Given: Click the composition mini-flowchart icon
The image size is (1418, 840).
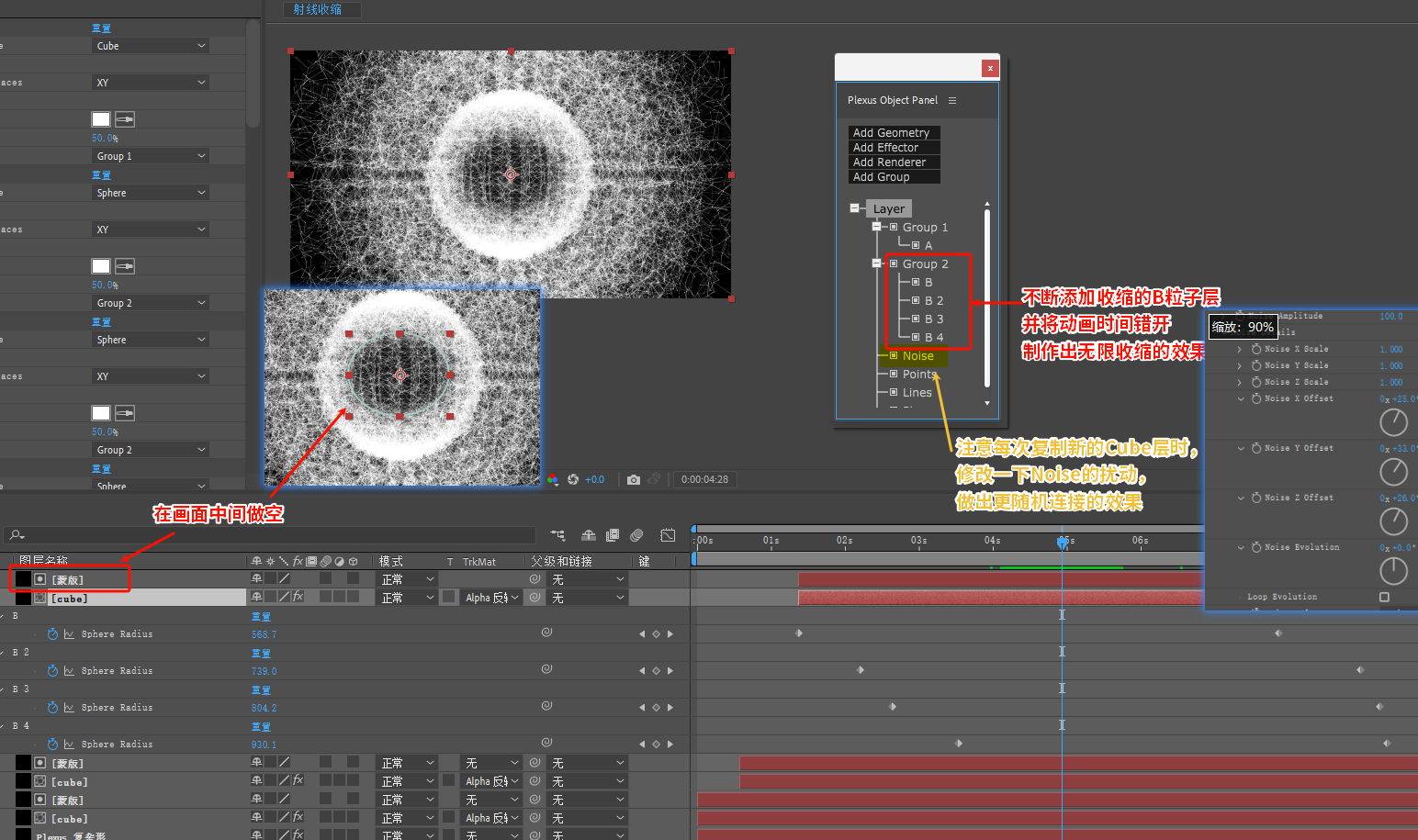Looking at the screenshot, I should click(557, 534).
